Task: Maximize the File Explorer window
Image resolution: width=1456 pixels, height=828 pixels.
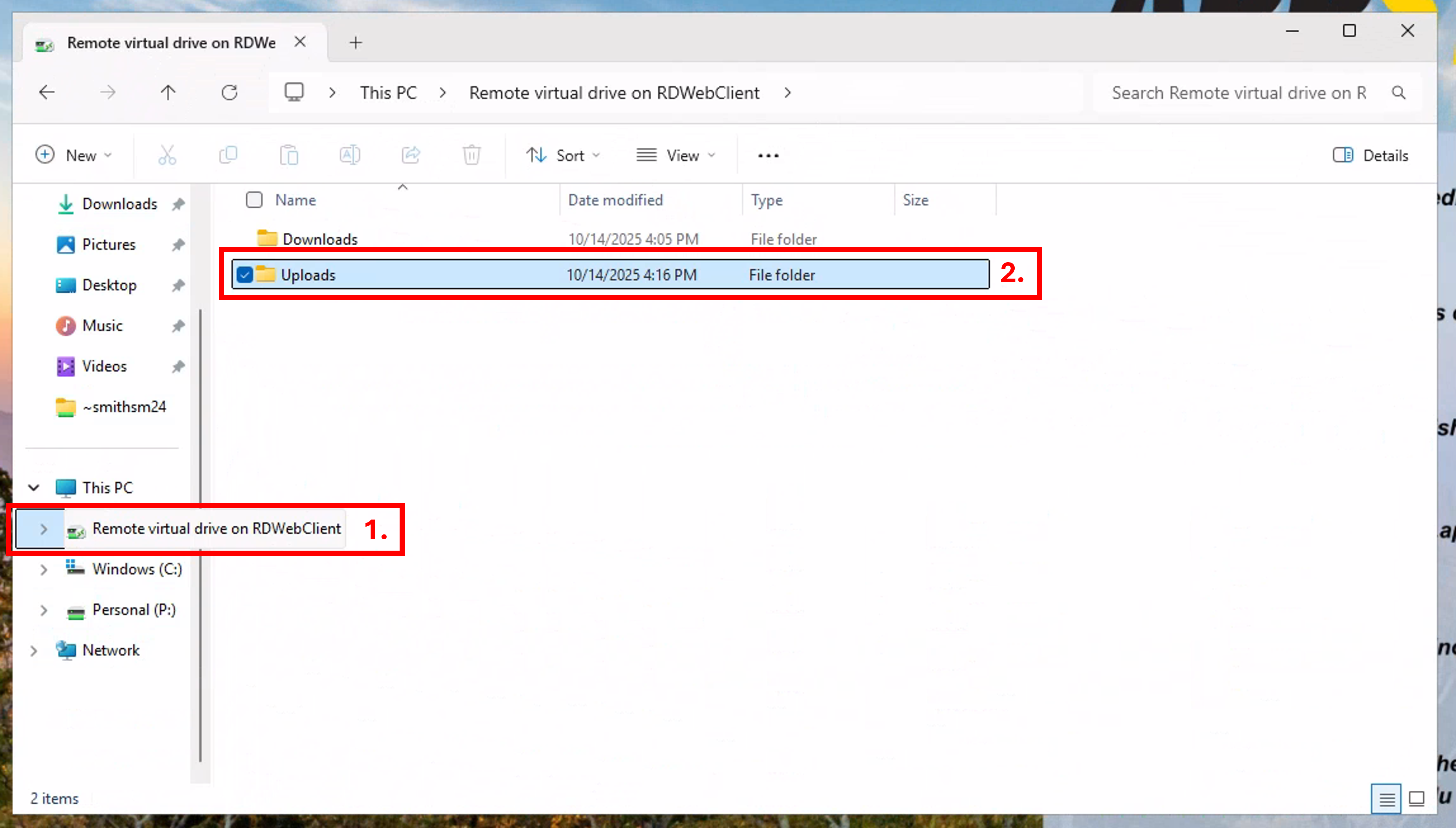Action: (1349, 31)
